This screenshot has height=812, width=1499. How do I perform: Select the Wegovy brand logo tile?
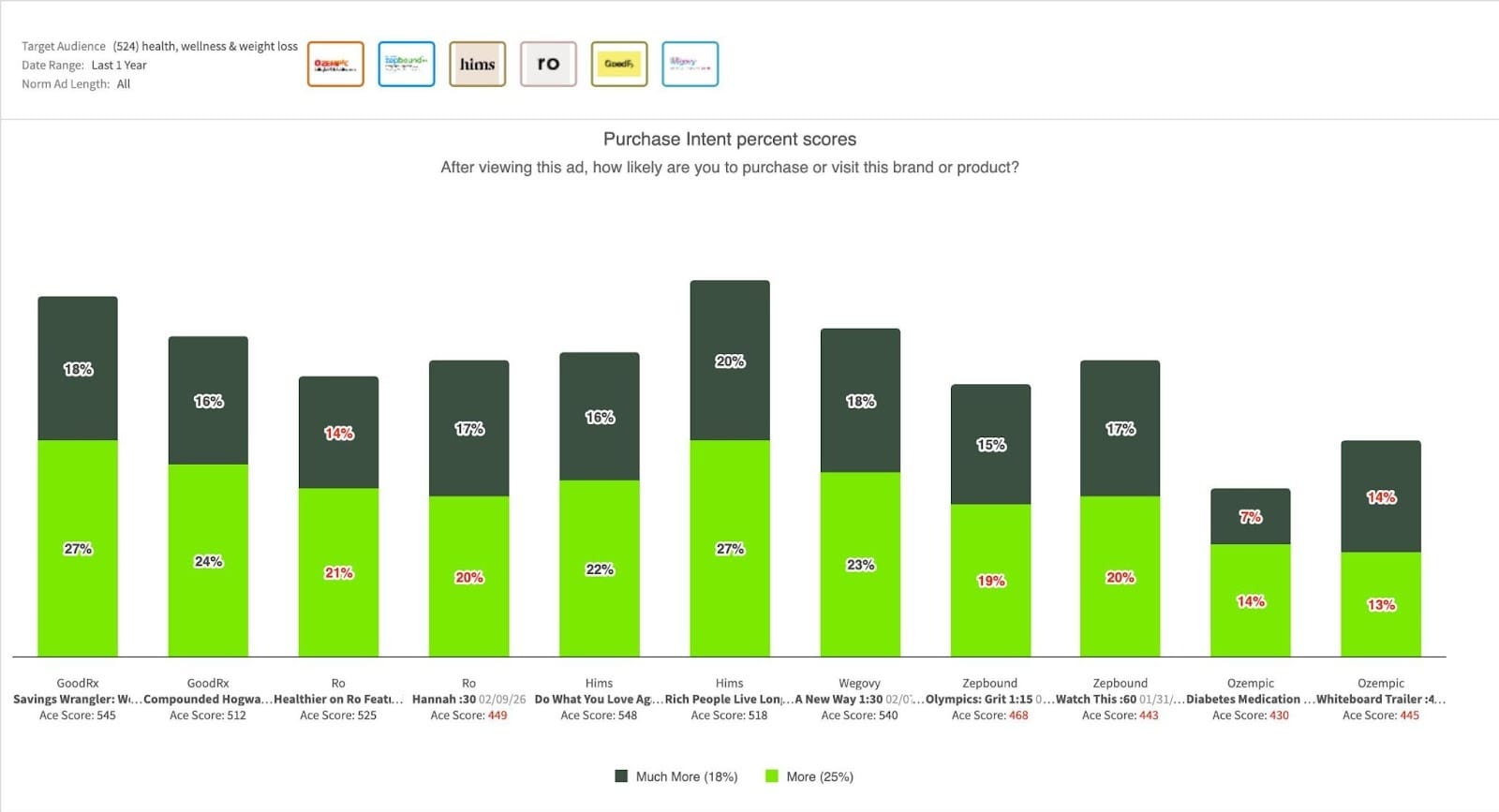[690, 64]
